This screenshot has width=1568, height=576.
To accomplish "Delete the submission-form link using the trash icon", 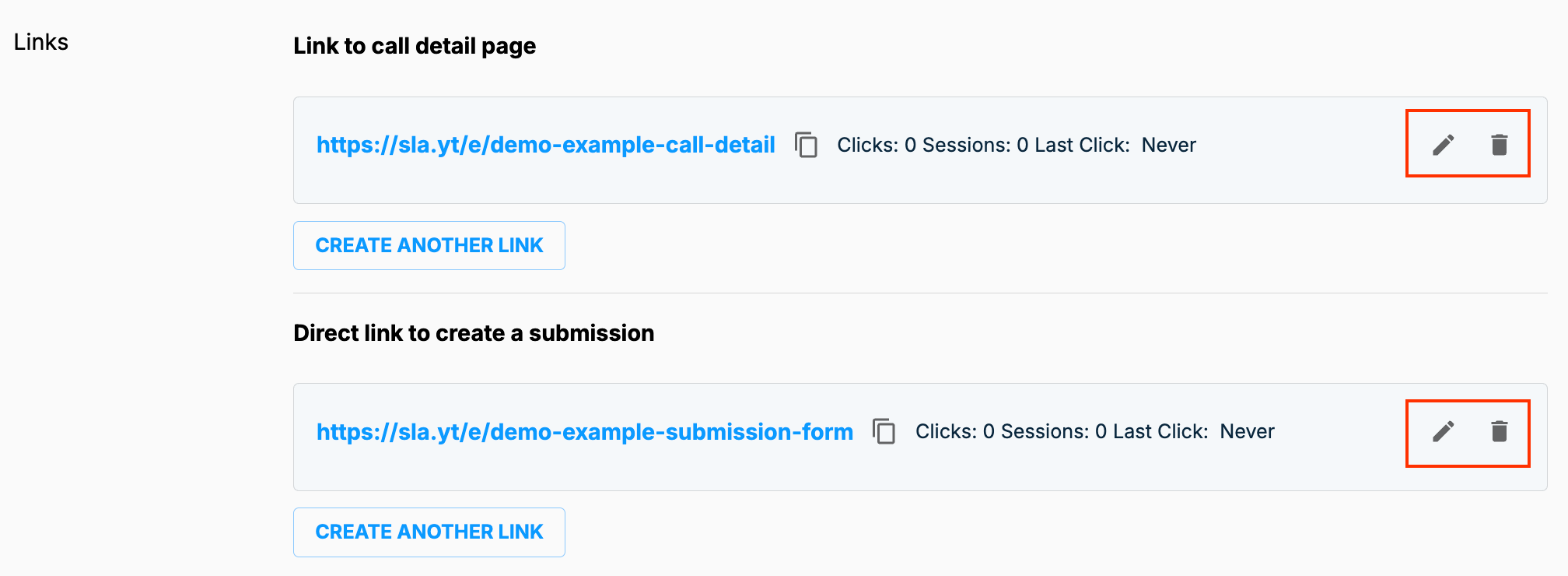I will pos(1500,431).
